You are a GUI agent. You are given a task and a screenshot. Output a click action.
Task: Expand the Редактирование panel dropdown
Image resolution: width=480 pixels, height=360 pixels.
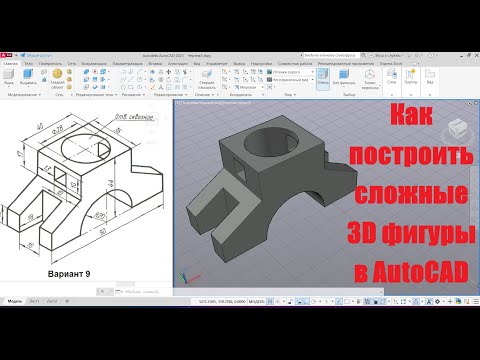point(170,95)
